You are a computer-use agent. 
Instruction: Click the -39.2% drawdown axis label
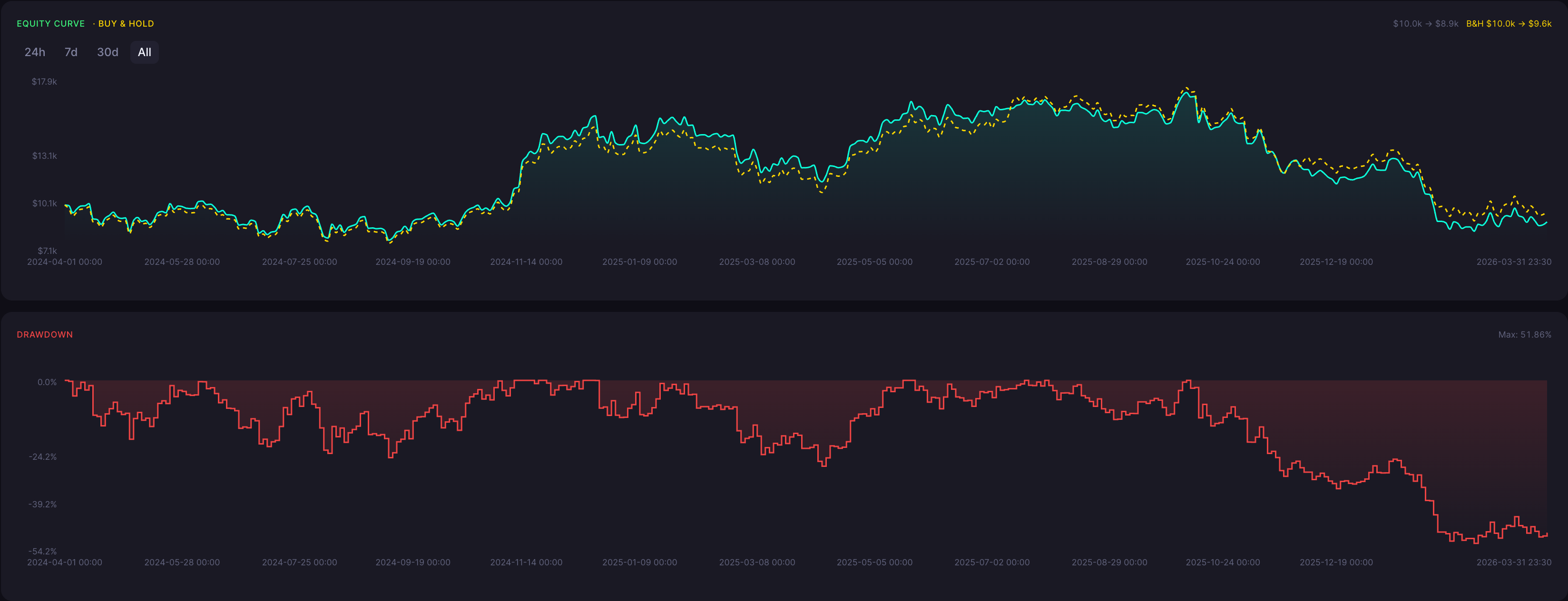pyautogui.click(x=43, y=504)
